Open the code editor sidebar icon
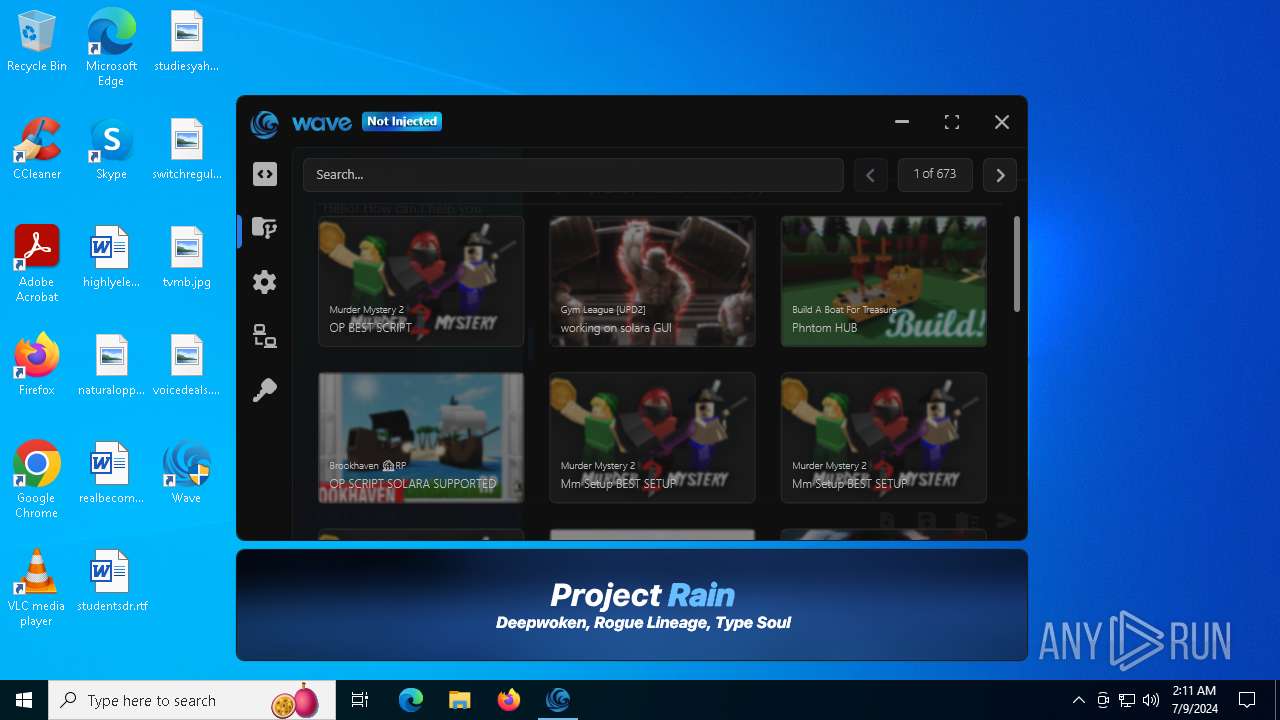Screen dimensions: 1280x720 [x=265, y=174]
